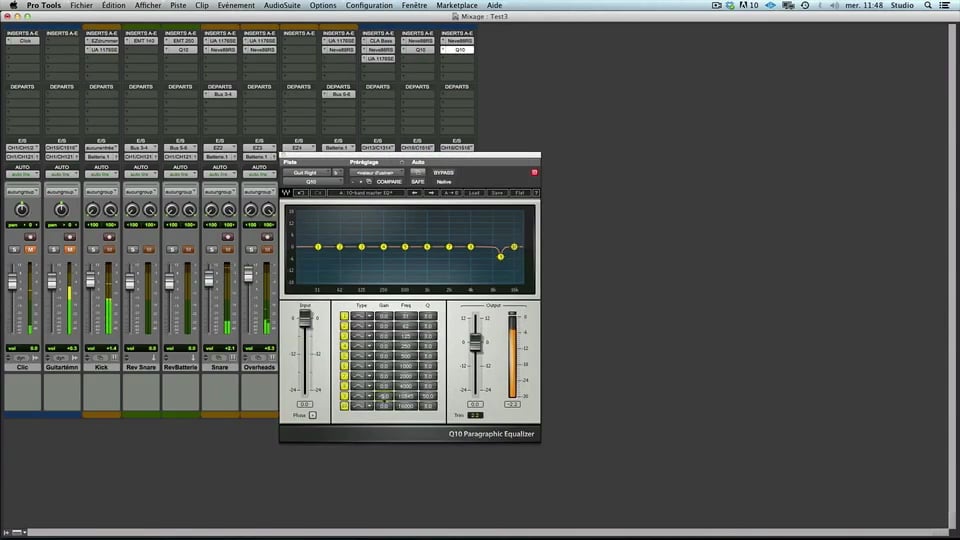The image size is (960, 540).
Task: Open the factory preset dropdown in plugin header
Action: [377, 173]
